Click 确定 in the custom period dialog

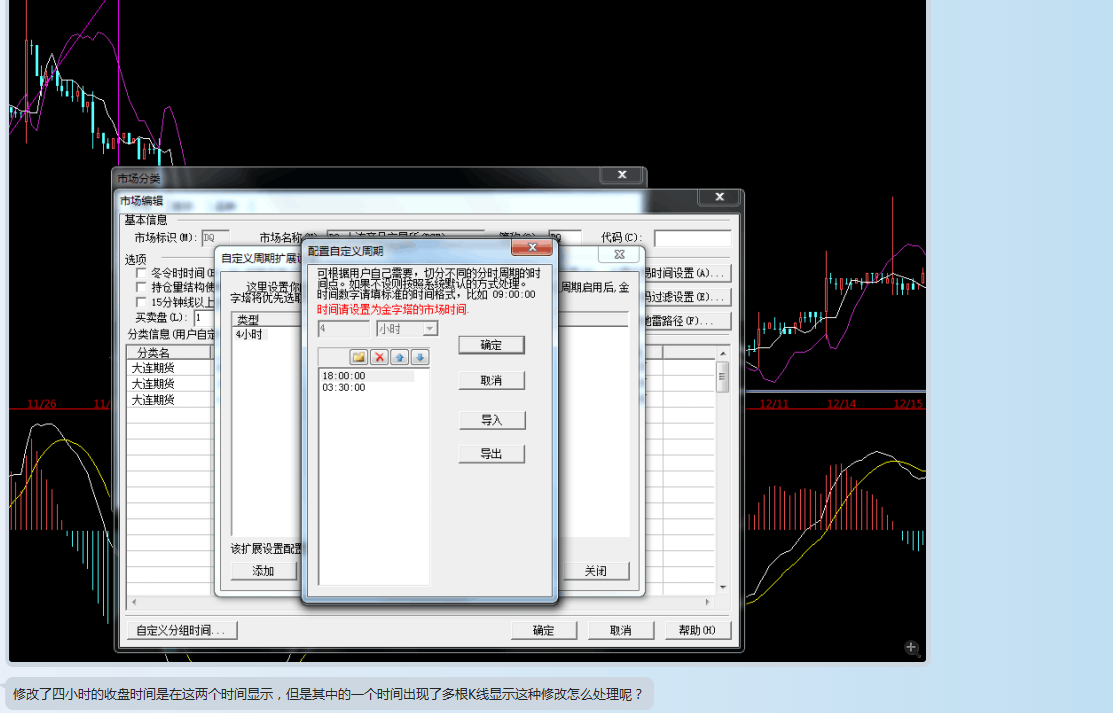click(491, 345)
